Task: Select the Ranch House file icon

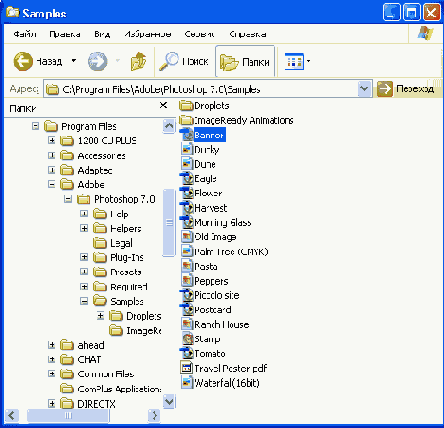Action: click(187, 324)
